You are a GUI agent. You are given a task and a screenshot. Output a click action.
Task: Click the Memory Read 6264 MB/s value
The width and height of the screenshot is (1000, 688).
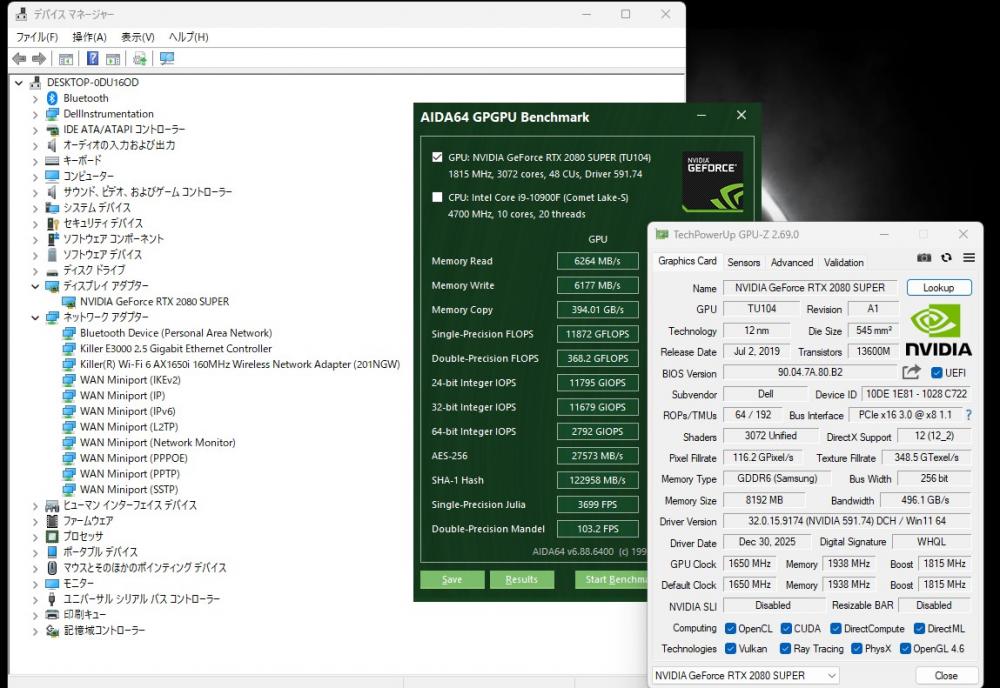pos(598,261)
